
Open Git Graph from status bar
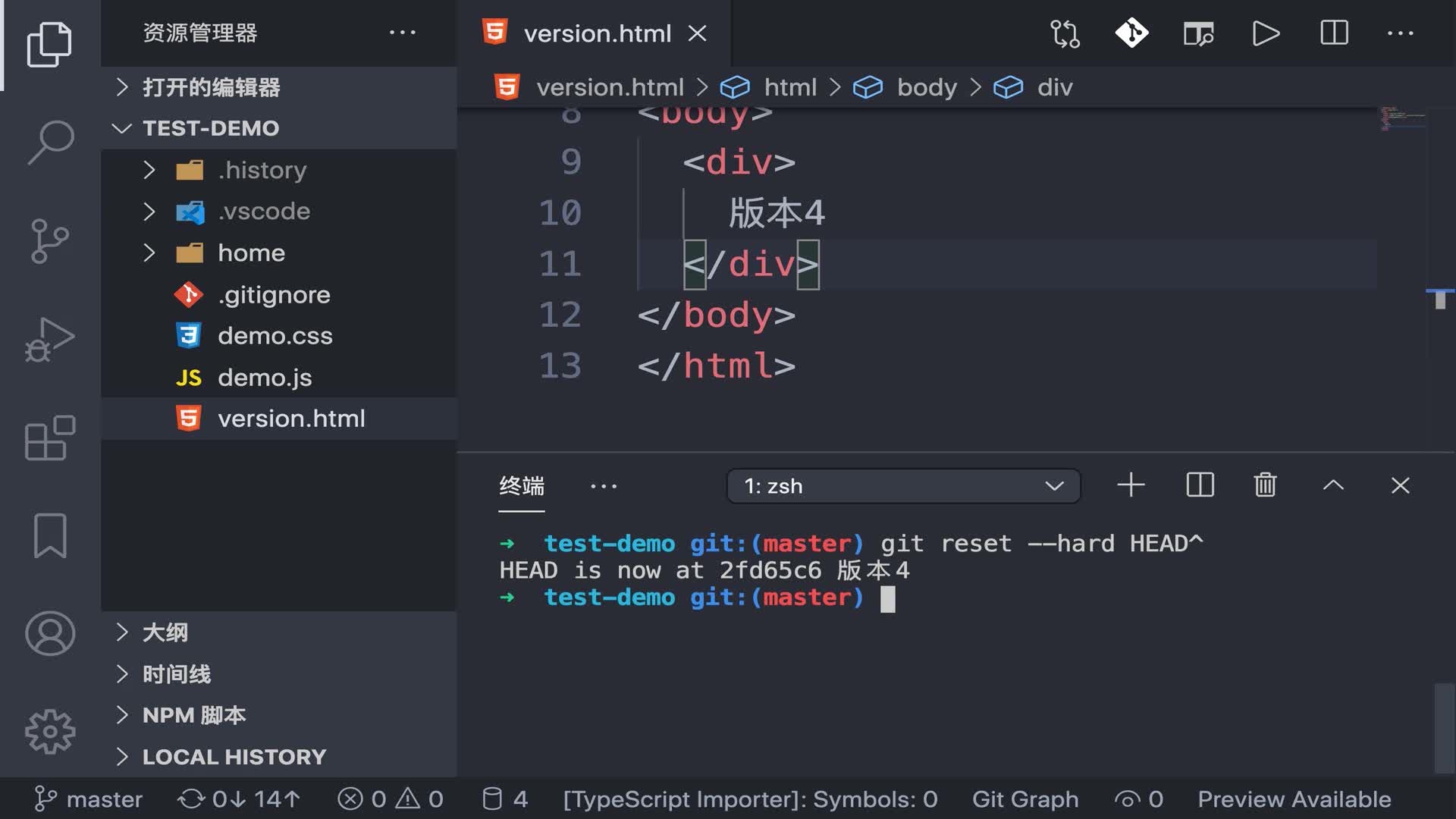coord(1025,799)
